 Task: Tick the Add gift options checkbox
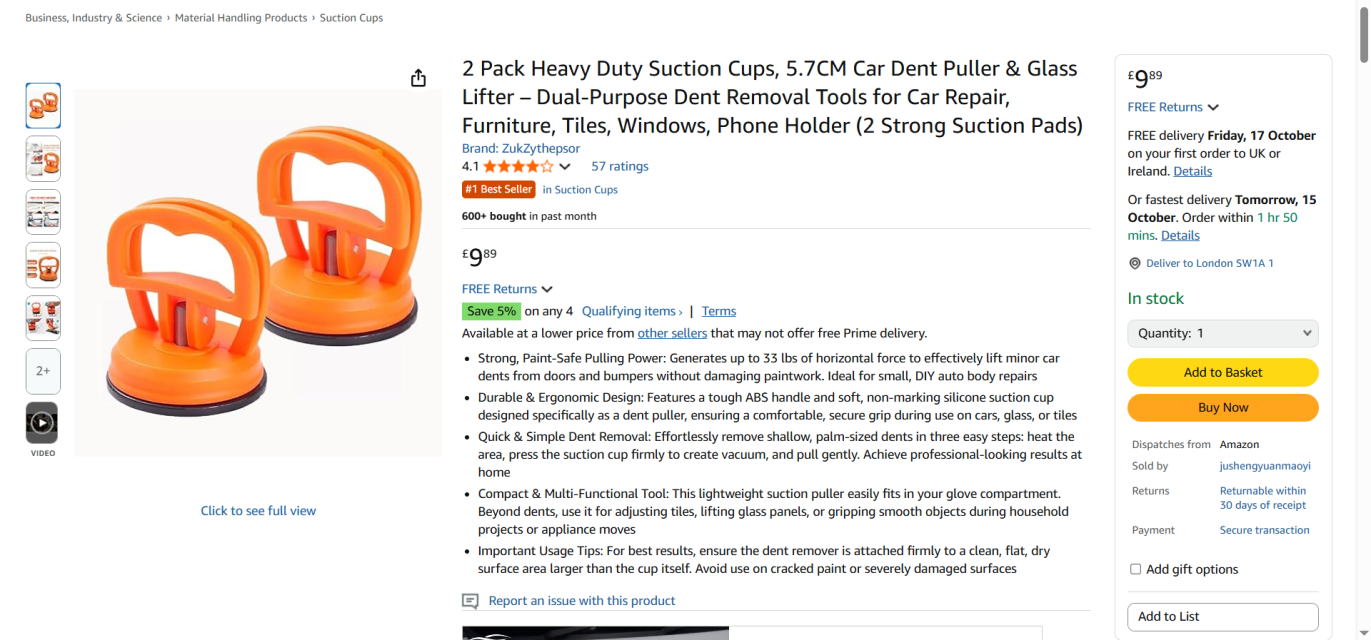1135,569
